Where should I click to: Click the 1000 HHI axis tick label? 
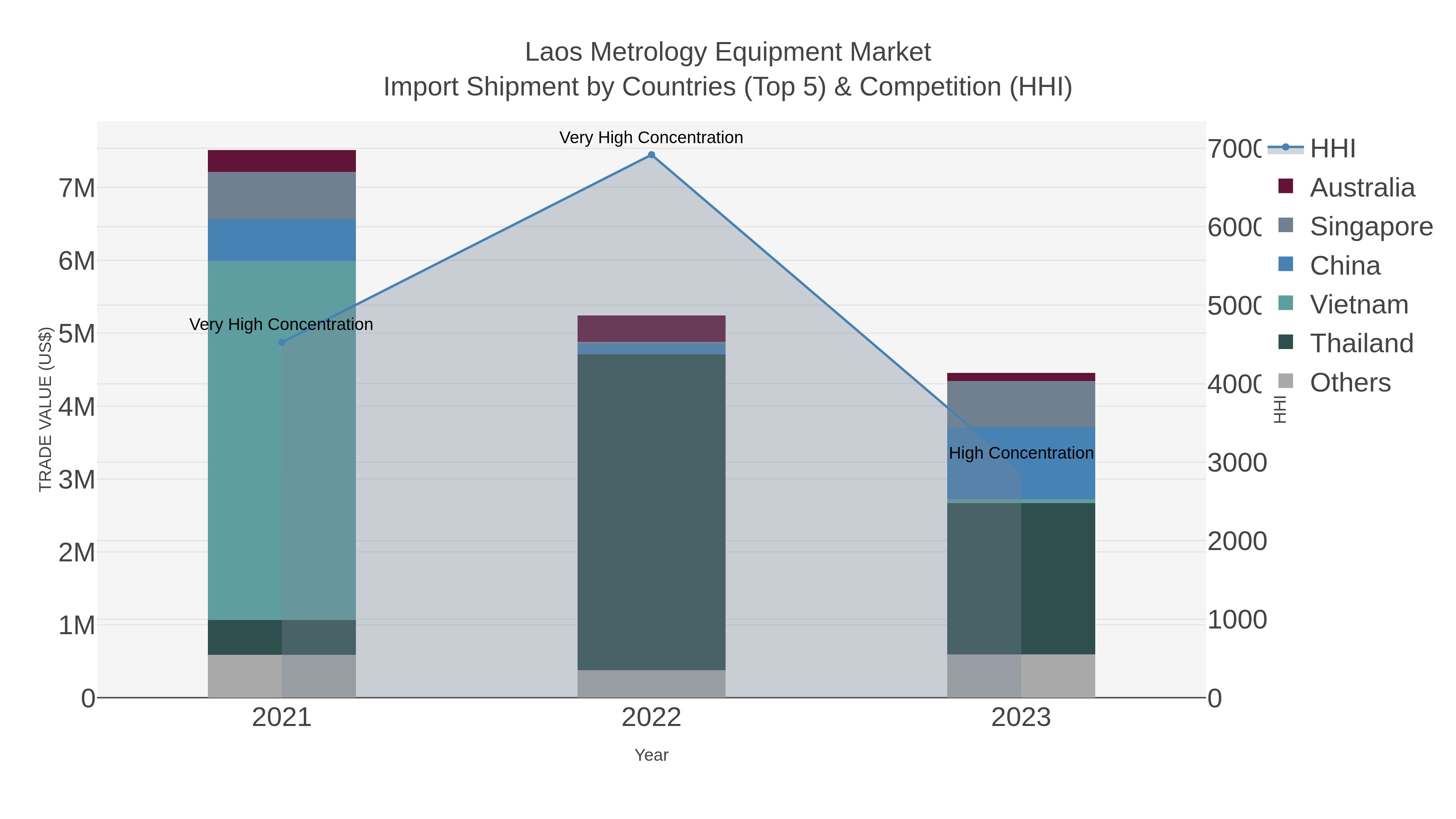1237,620
